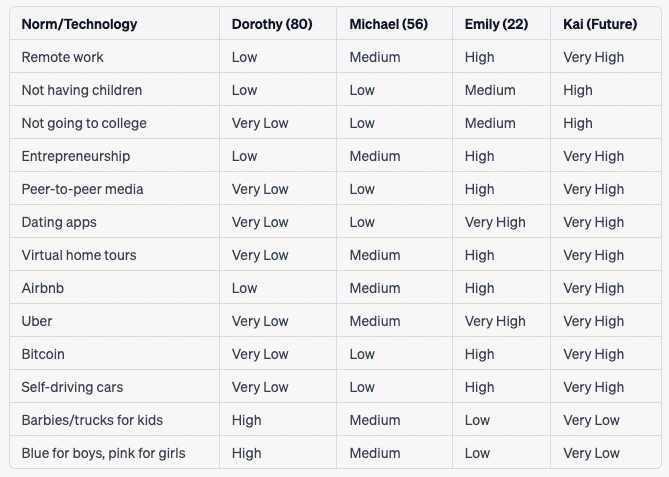Click the Airbnb row label
The width and height of the screenshot is (669, 477).
43,288
